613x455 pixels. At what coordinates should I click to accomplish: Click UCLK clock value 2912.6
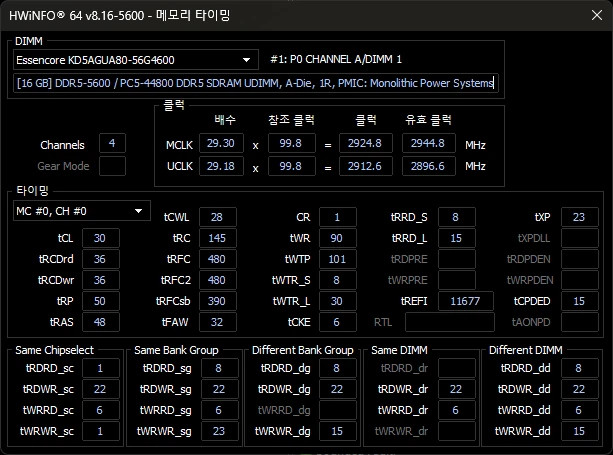tap(366, 166)
